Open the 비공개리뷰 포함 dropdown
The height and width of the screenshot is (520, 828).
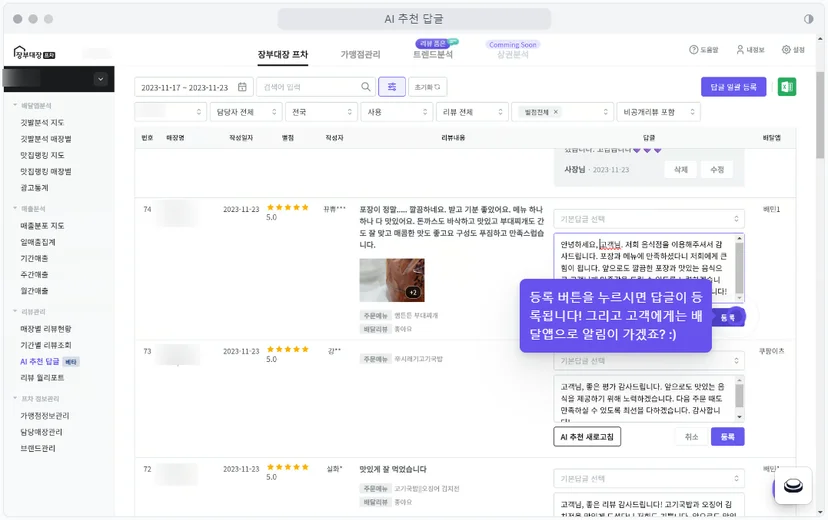pyautogui.click(x=658, y=112)
